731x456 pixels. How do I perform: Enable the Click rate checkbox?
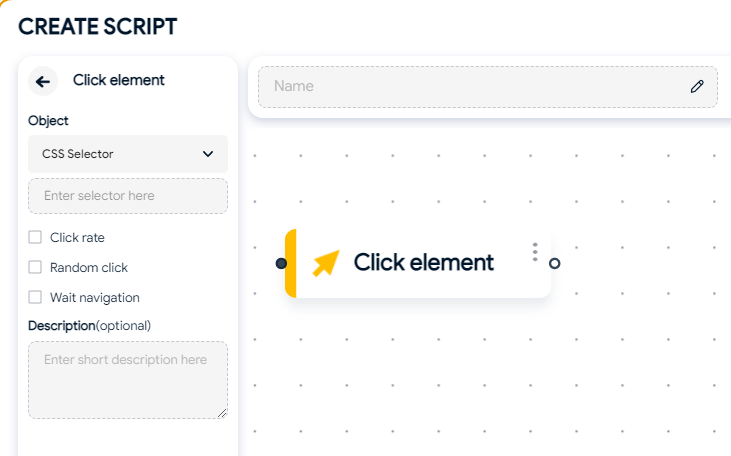35,237
